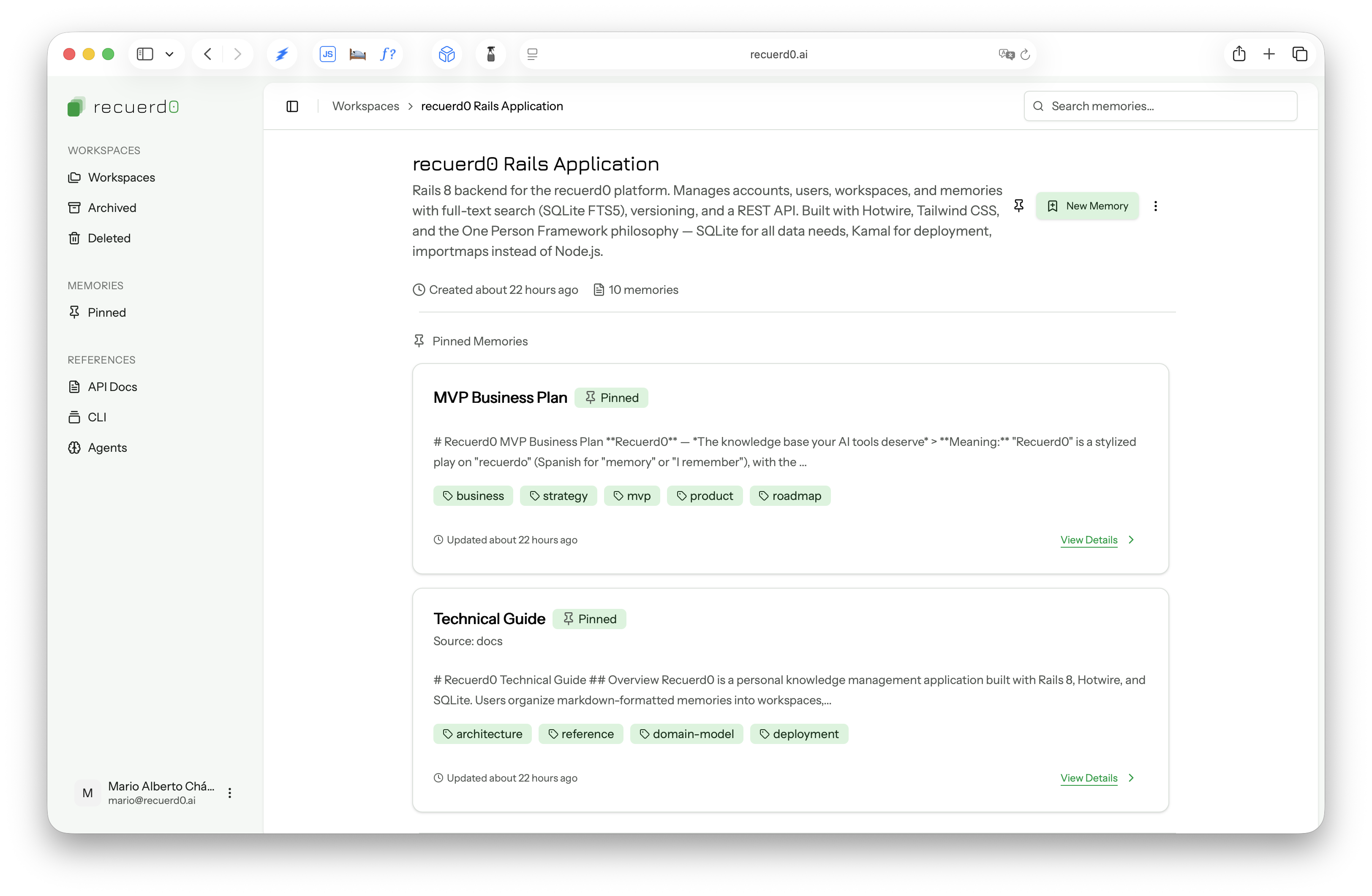Open the browser tab overview dropdown
The width and height of the screenshot is (1372, 896).
click(x=169, y=54)
